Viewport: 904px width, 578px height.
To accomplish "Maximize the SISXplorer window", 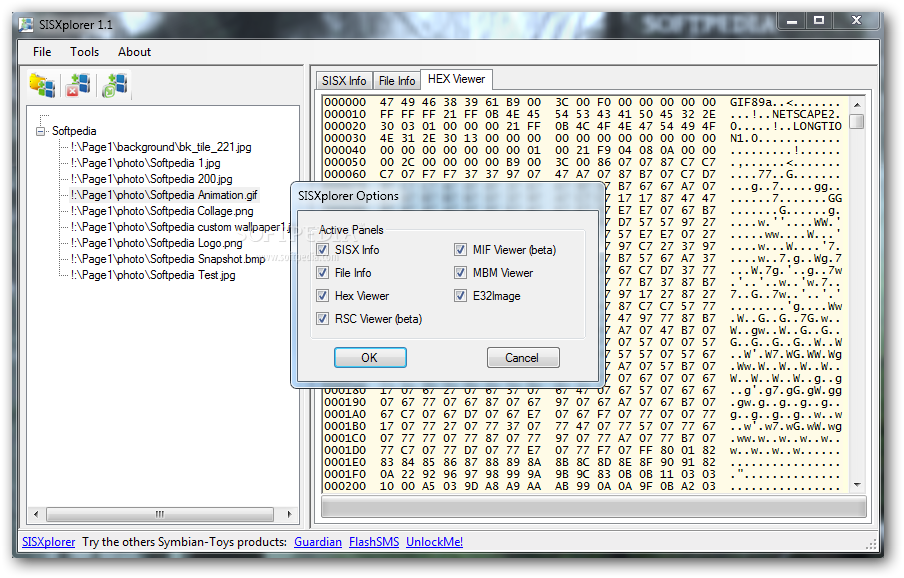I will [x=819, y=21].
